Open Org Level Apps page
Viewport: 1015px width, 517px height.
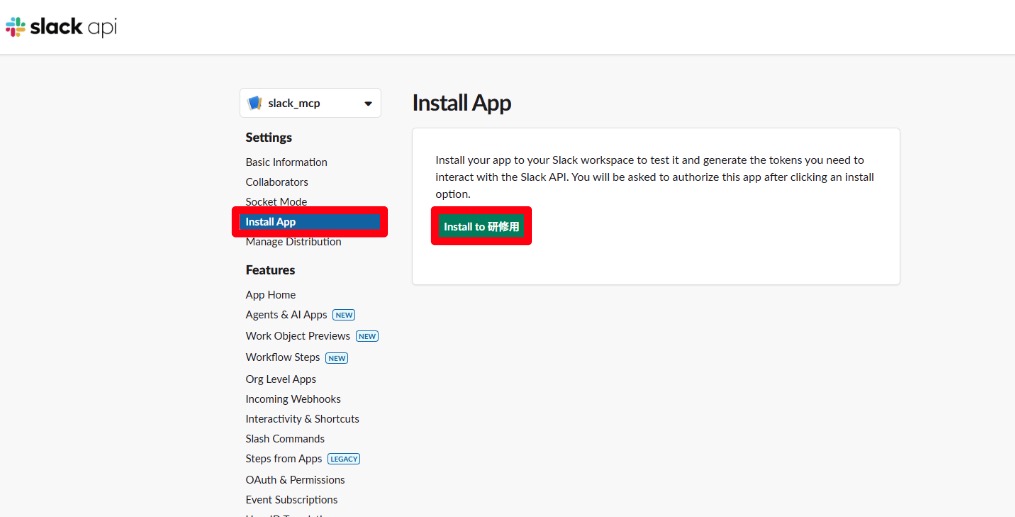click(281, 379)
